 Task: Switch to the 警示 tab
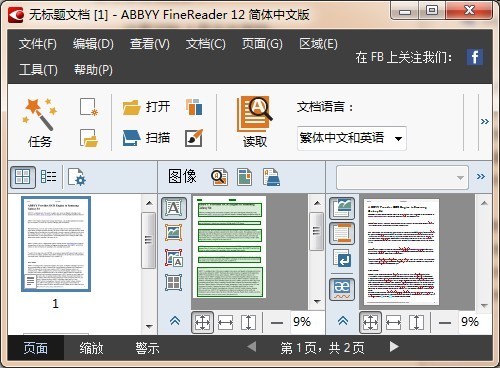(147, 348)
